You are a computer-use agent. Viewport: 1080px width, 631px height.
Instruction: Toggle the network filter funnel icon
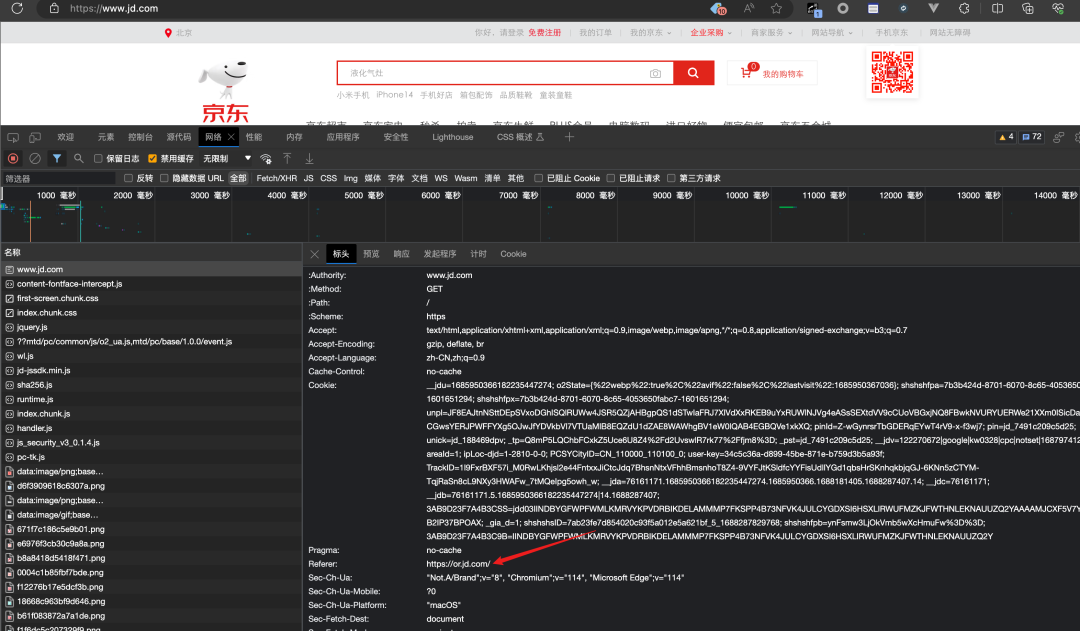click(57, 158)
